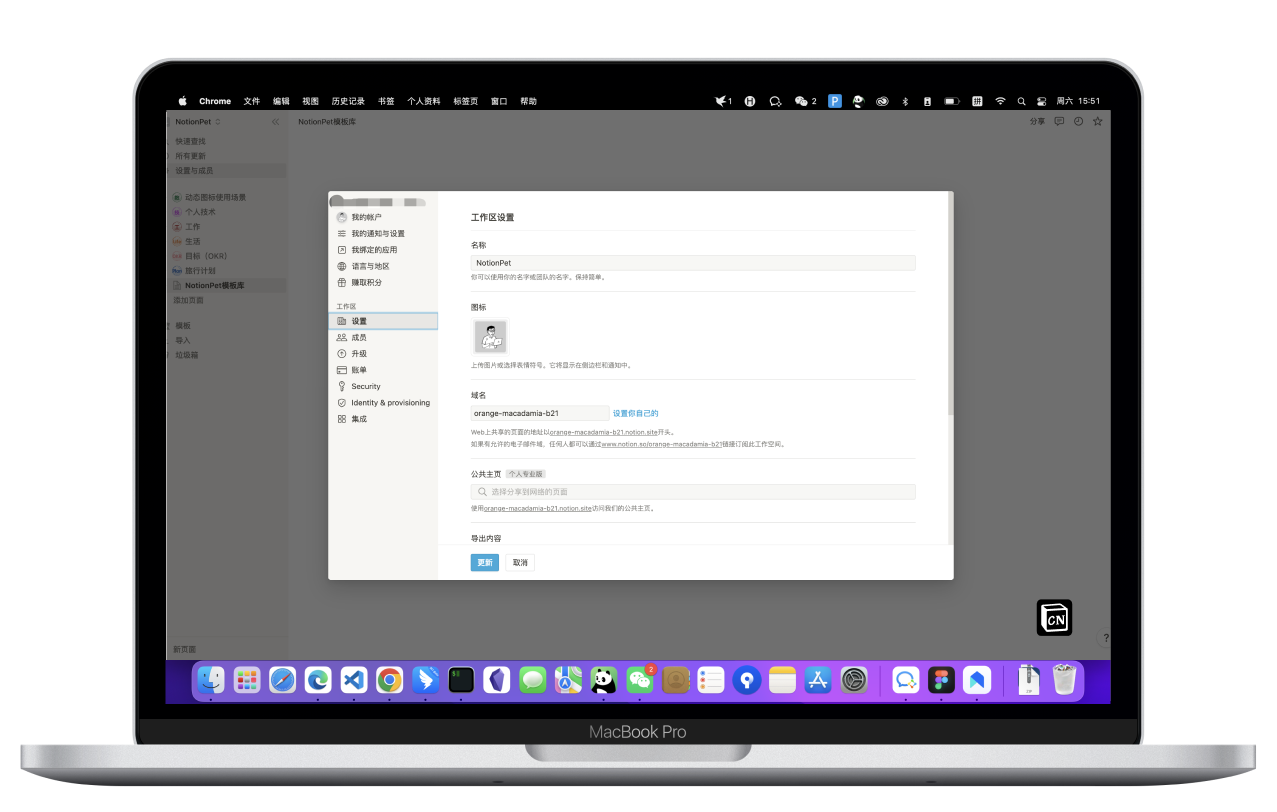This screenshot has width=1277, height=812.
Task: Click the workspace name field containing NotionPet
Action: coord(693,263)
